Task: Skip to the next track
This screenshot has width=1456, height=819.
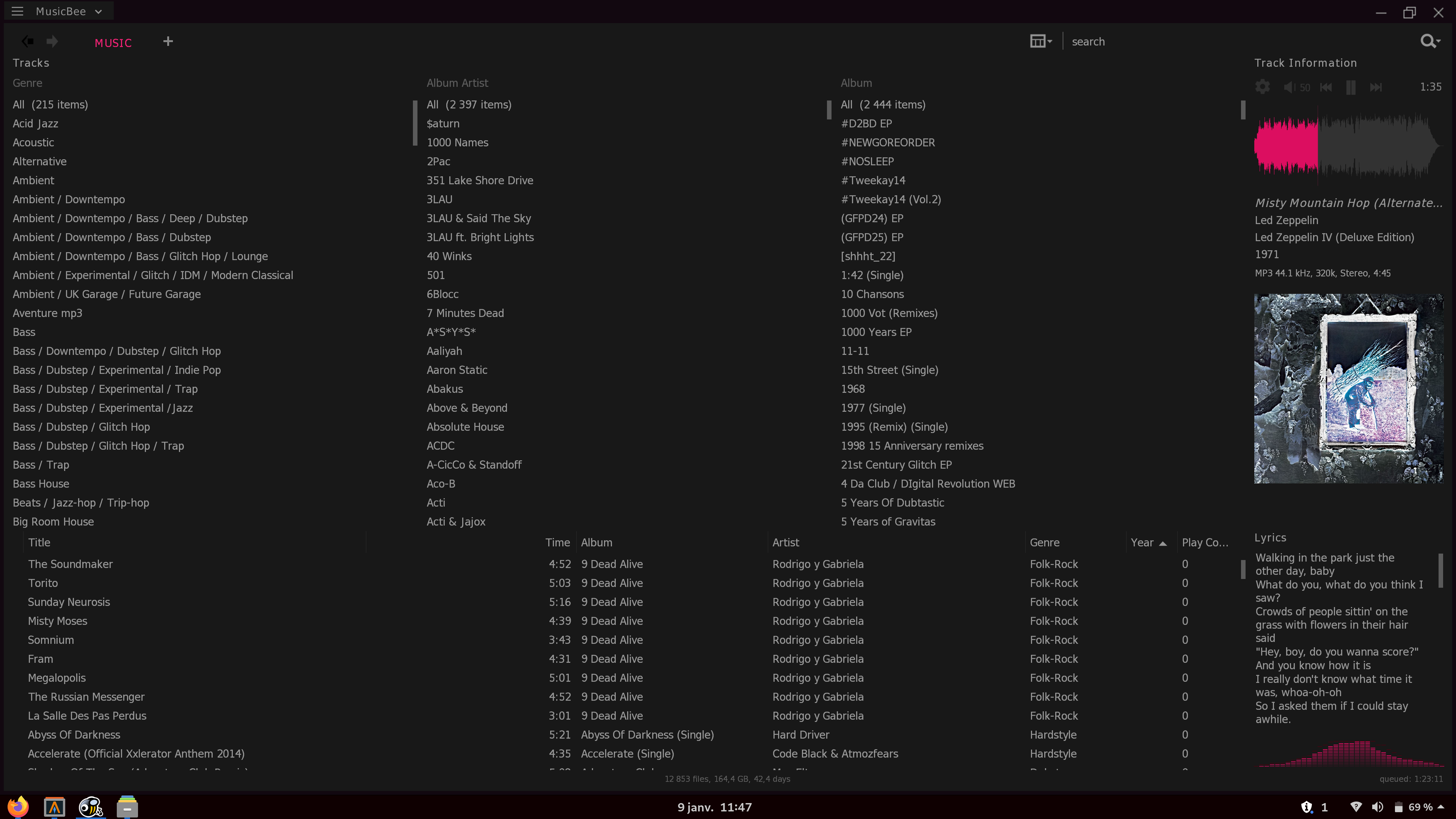Action: 1376,87
